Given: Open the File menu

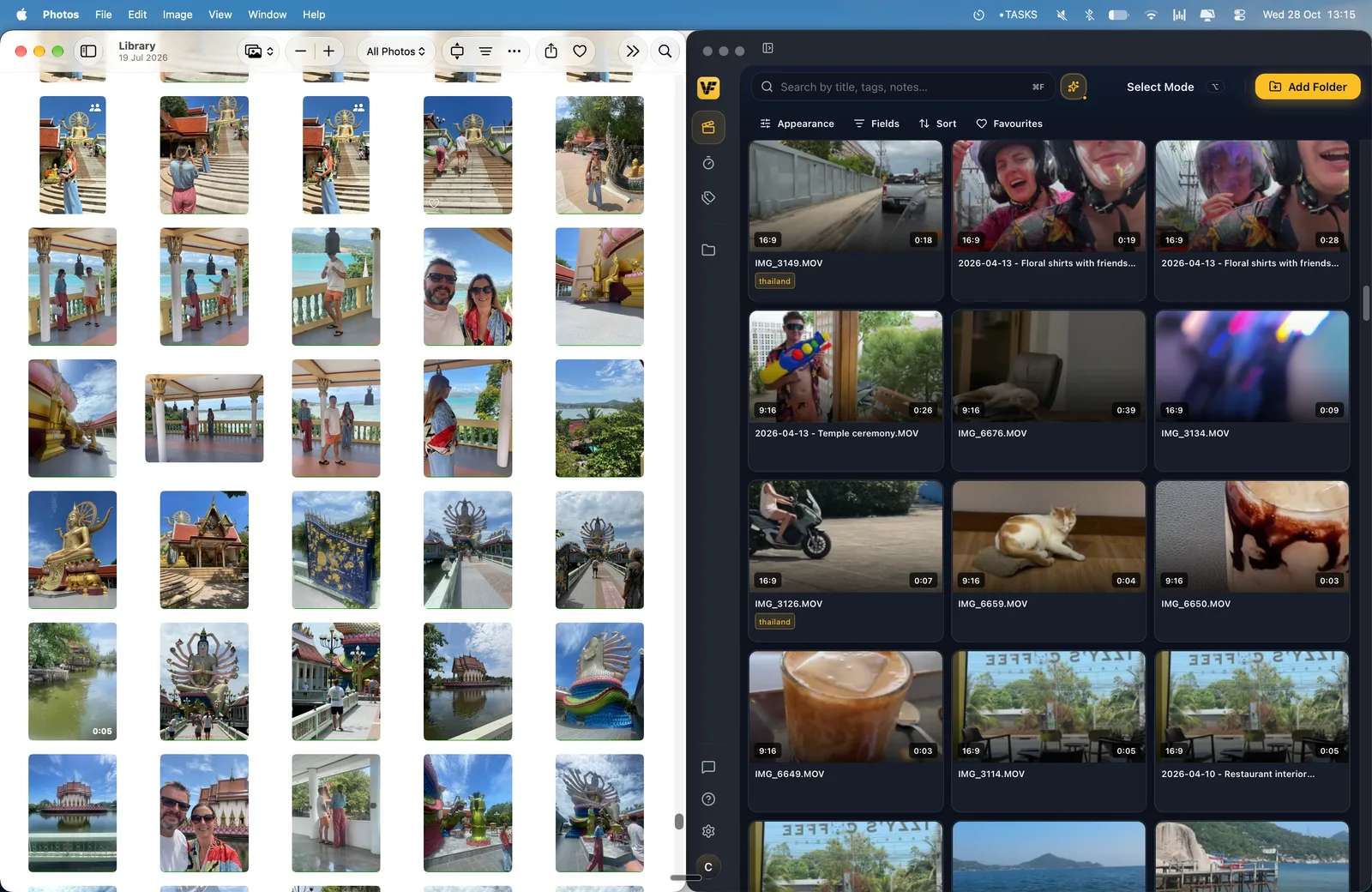Looking at the screenshot, I should pos(104,15).
